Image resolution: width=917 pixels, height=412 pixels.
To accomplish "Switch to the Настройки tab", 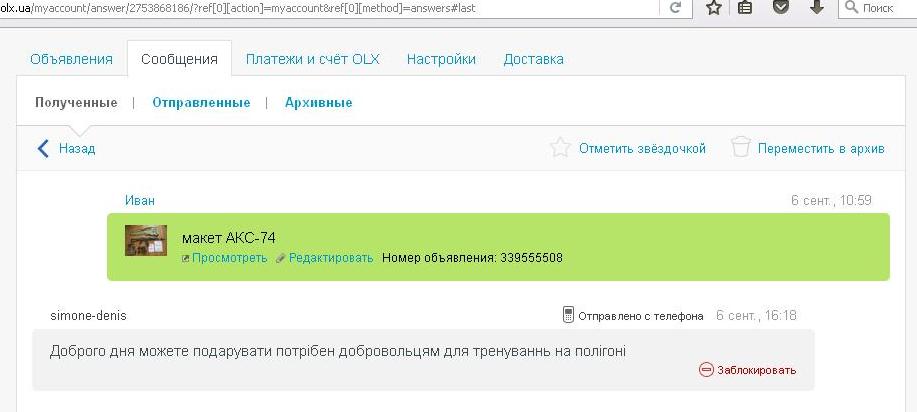I will pyautogui.click(x=442, y=59).
